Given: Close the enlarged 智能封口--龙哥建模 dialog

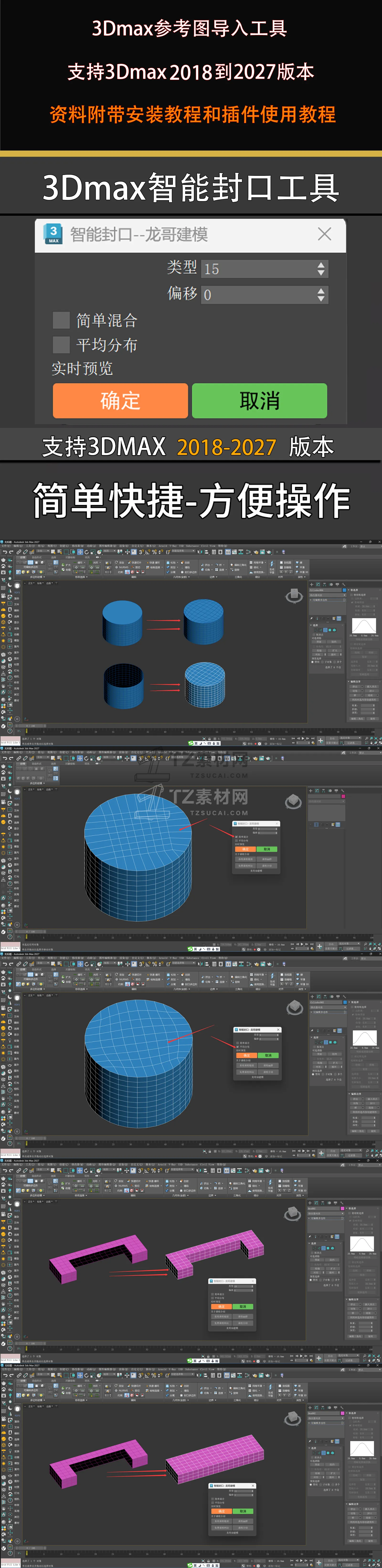Looking at the screenshot, I should (325, 234).
